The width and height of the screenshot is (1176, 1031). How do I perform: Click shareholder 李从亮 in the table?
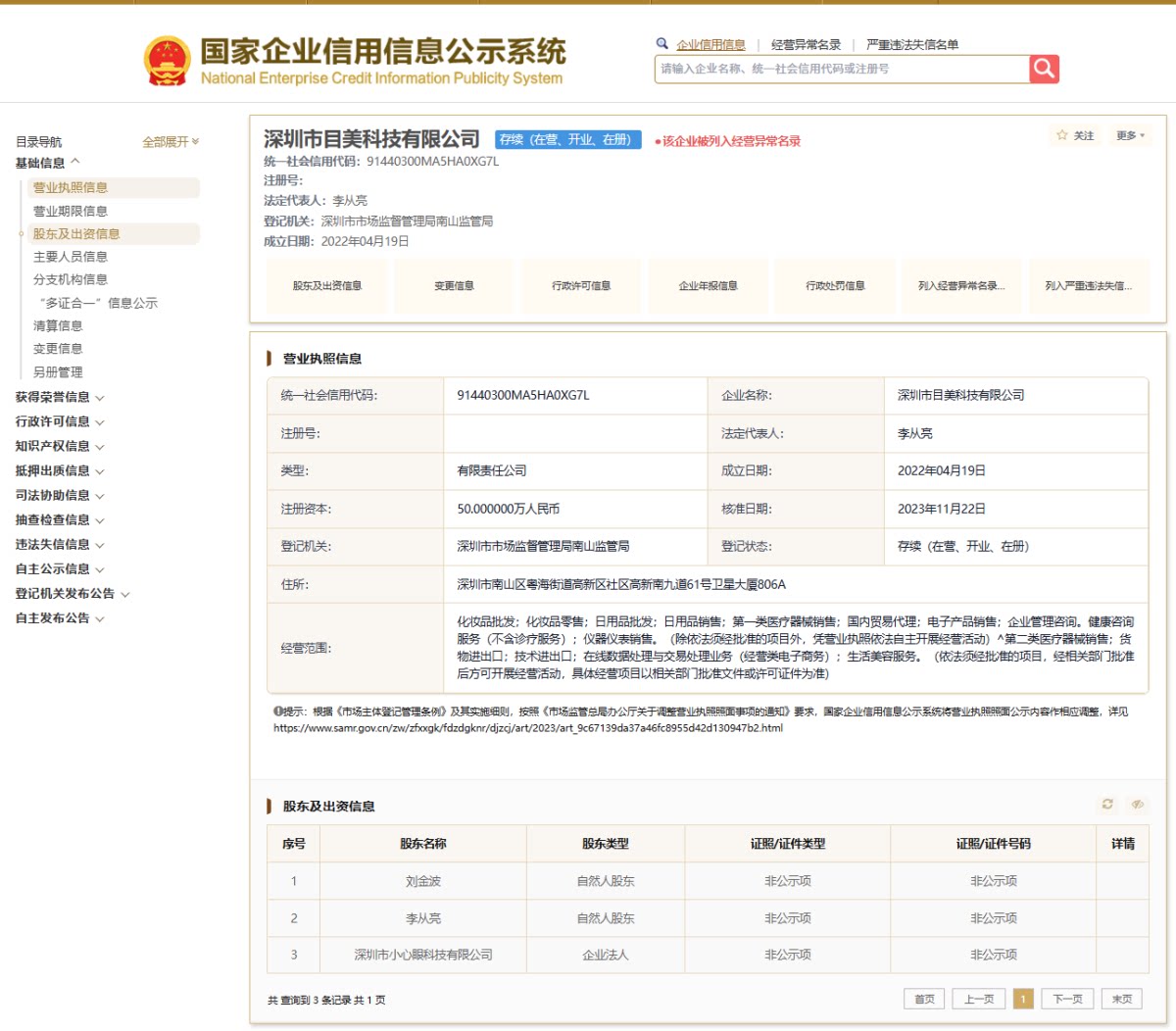point(423,918)
